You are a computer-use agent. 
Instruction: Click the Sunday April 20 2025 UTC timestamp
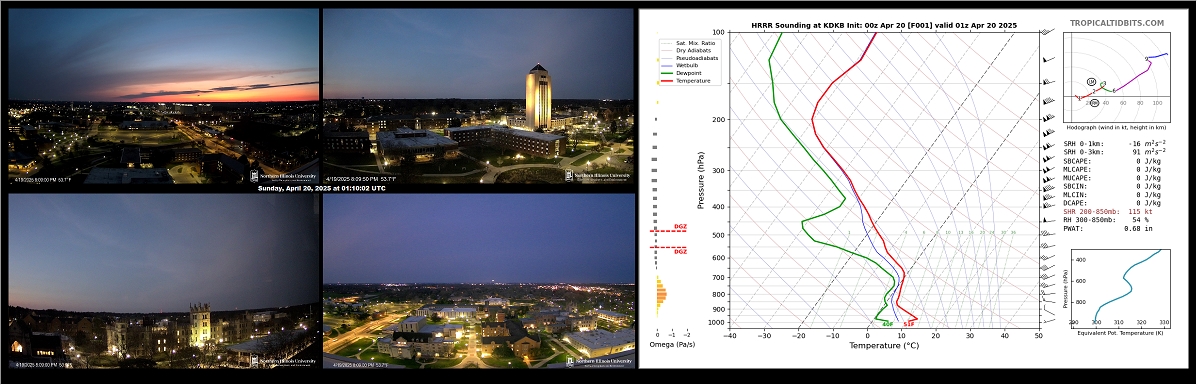click(321, 188)
